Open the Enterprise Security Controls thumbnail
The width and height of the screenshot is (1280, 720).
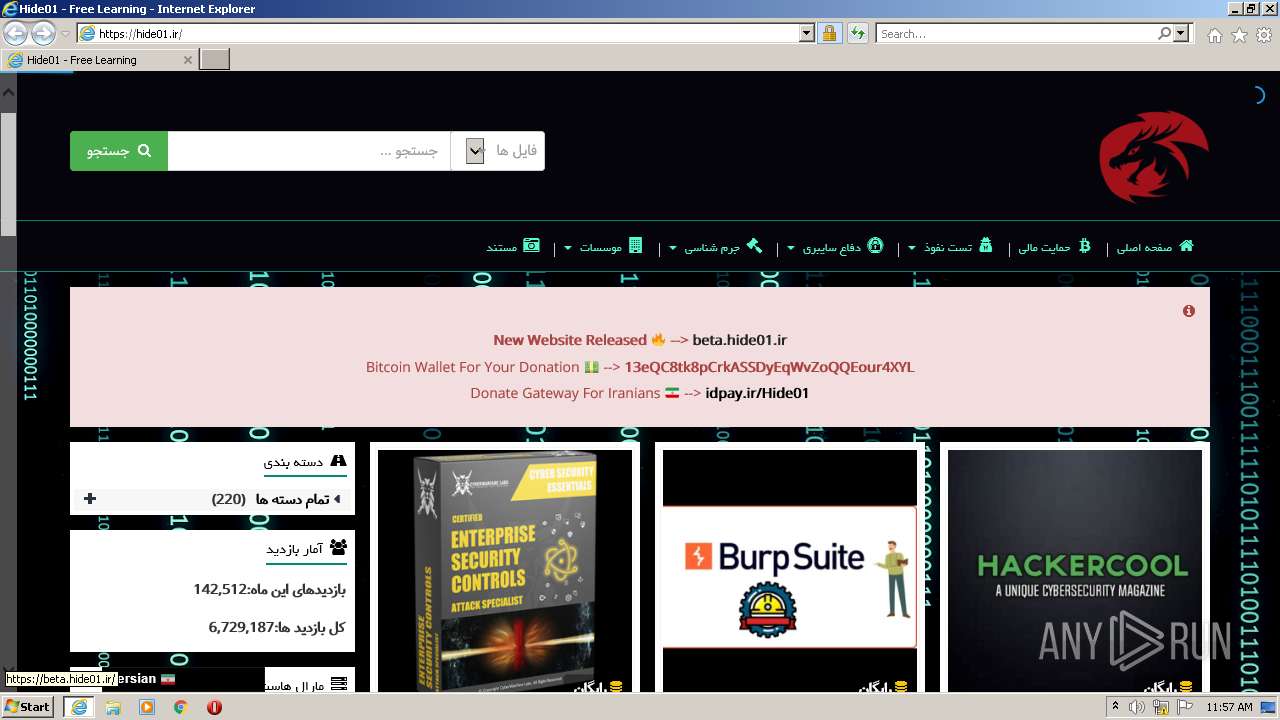tap(505, 570)
